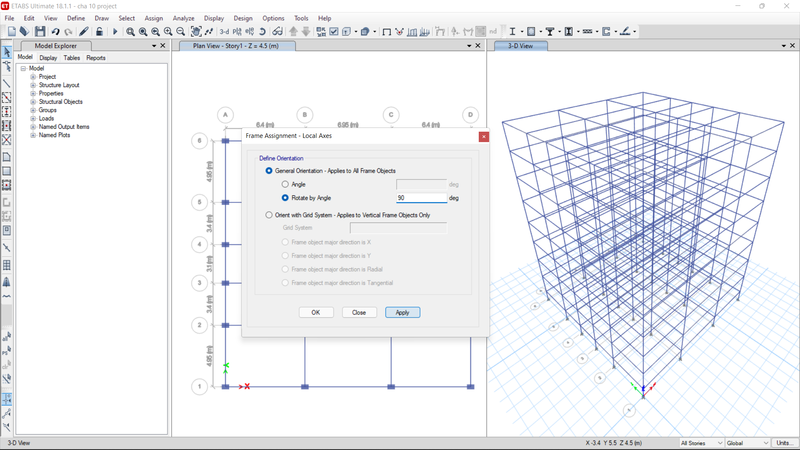Click the Draw Floor/Wall polygon icon

tap(7, 157)
